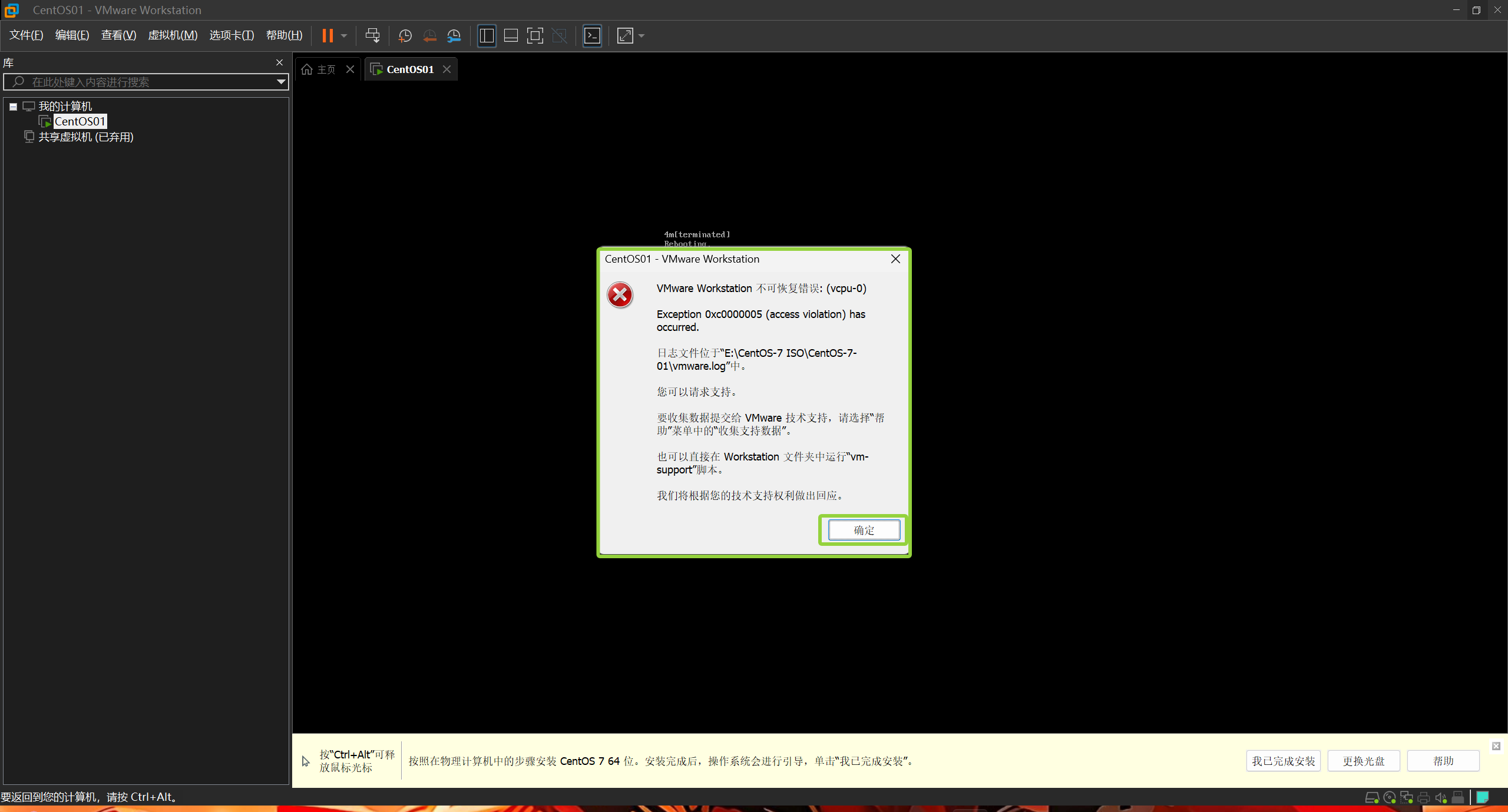
Task: Open the 虚拟机(M) menu
Action: [x=173, y=35]
